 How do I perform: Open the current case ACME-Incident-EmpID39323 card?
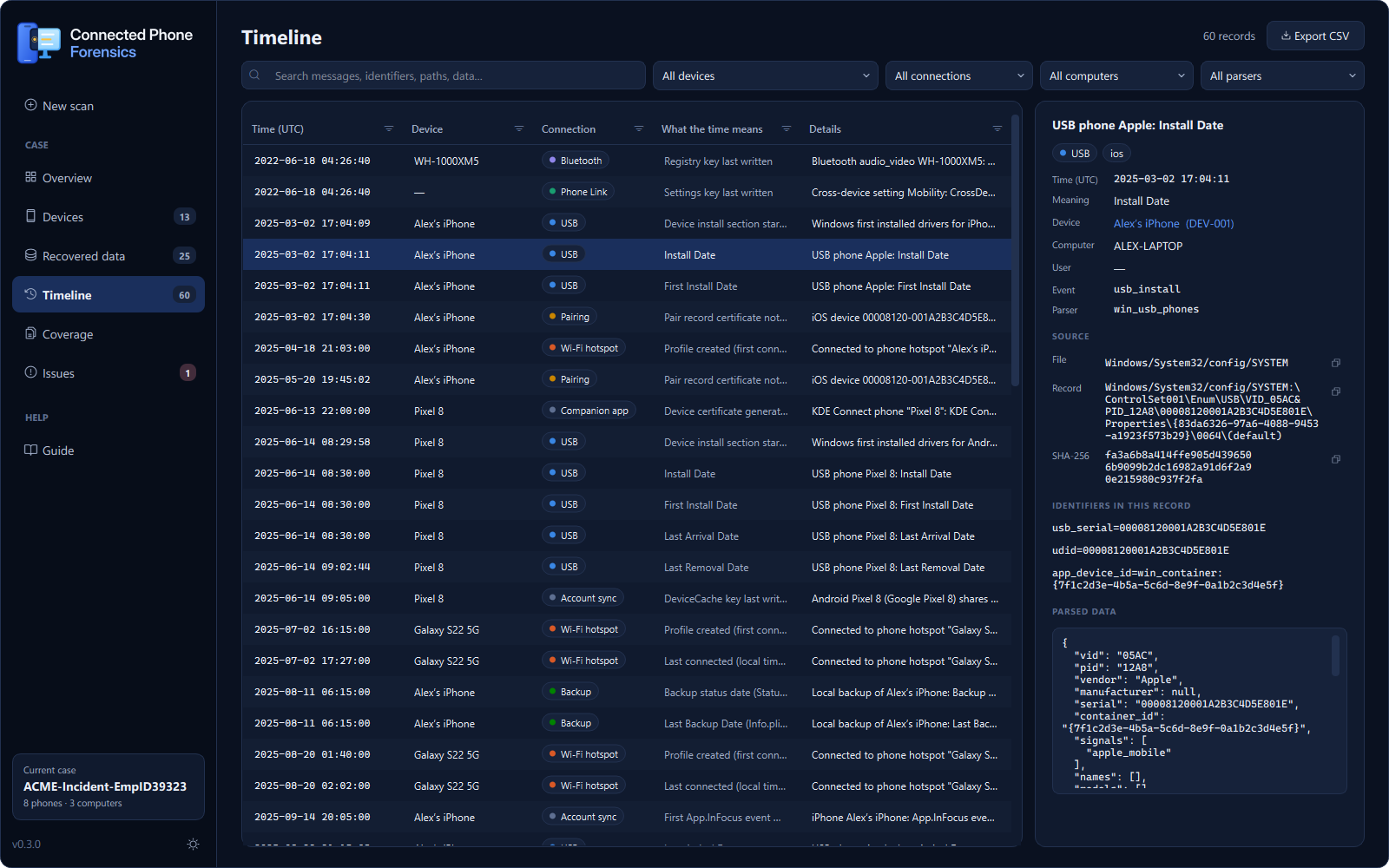point(109,786)
